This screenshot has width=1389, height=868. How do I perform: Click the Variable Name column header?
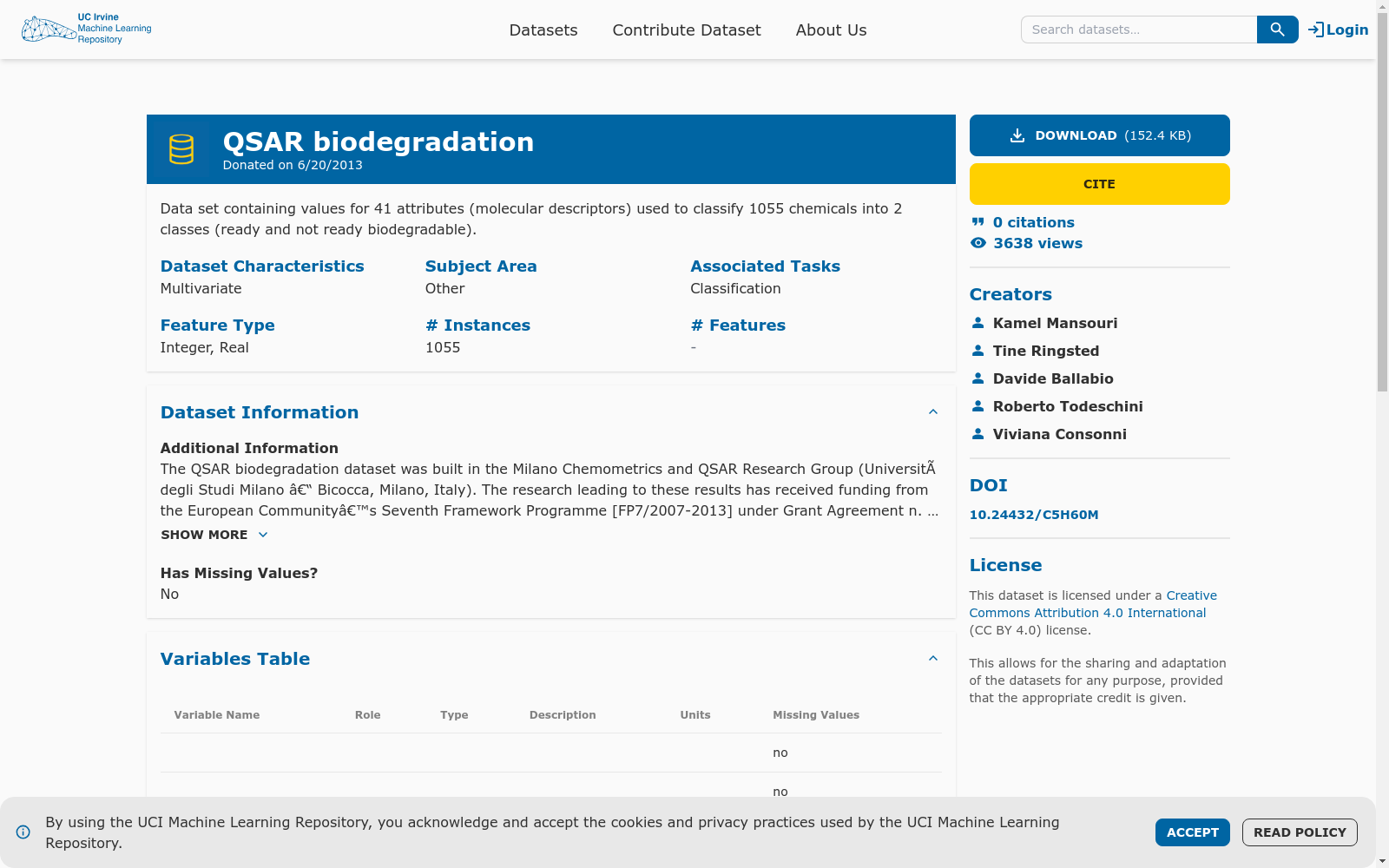(217, 715)
